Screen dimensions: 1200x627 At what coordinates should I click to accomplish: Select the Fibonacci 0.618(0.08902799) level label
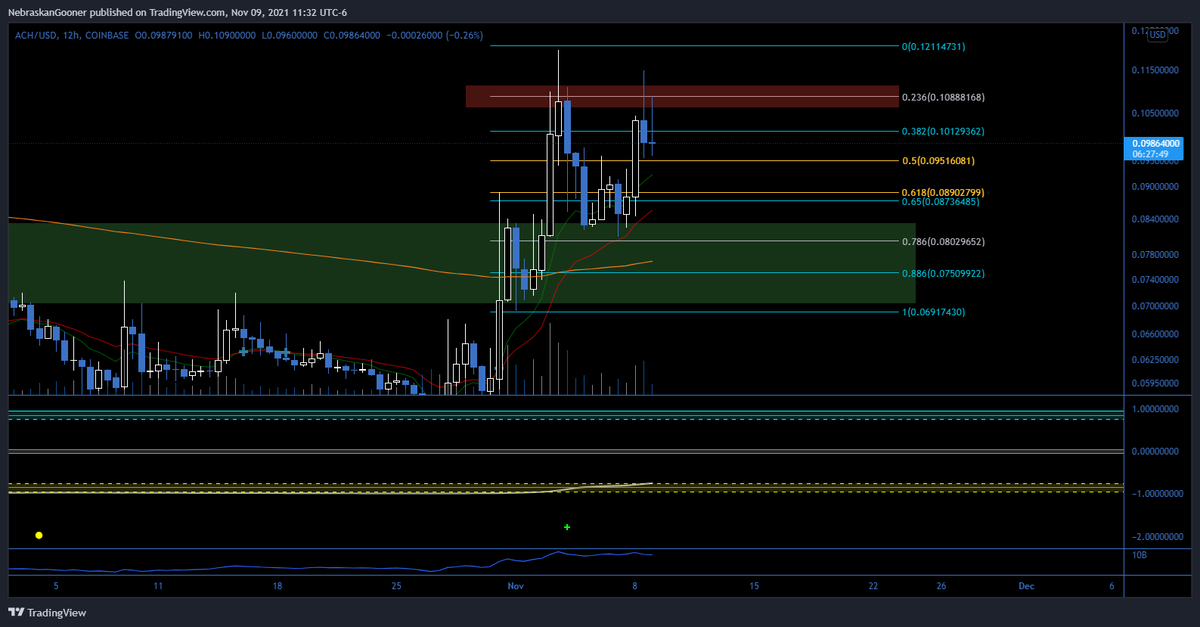coord(944,192)
